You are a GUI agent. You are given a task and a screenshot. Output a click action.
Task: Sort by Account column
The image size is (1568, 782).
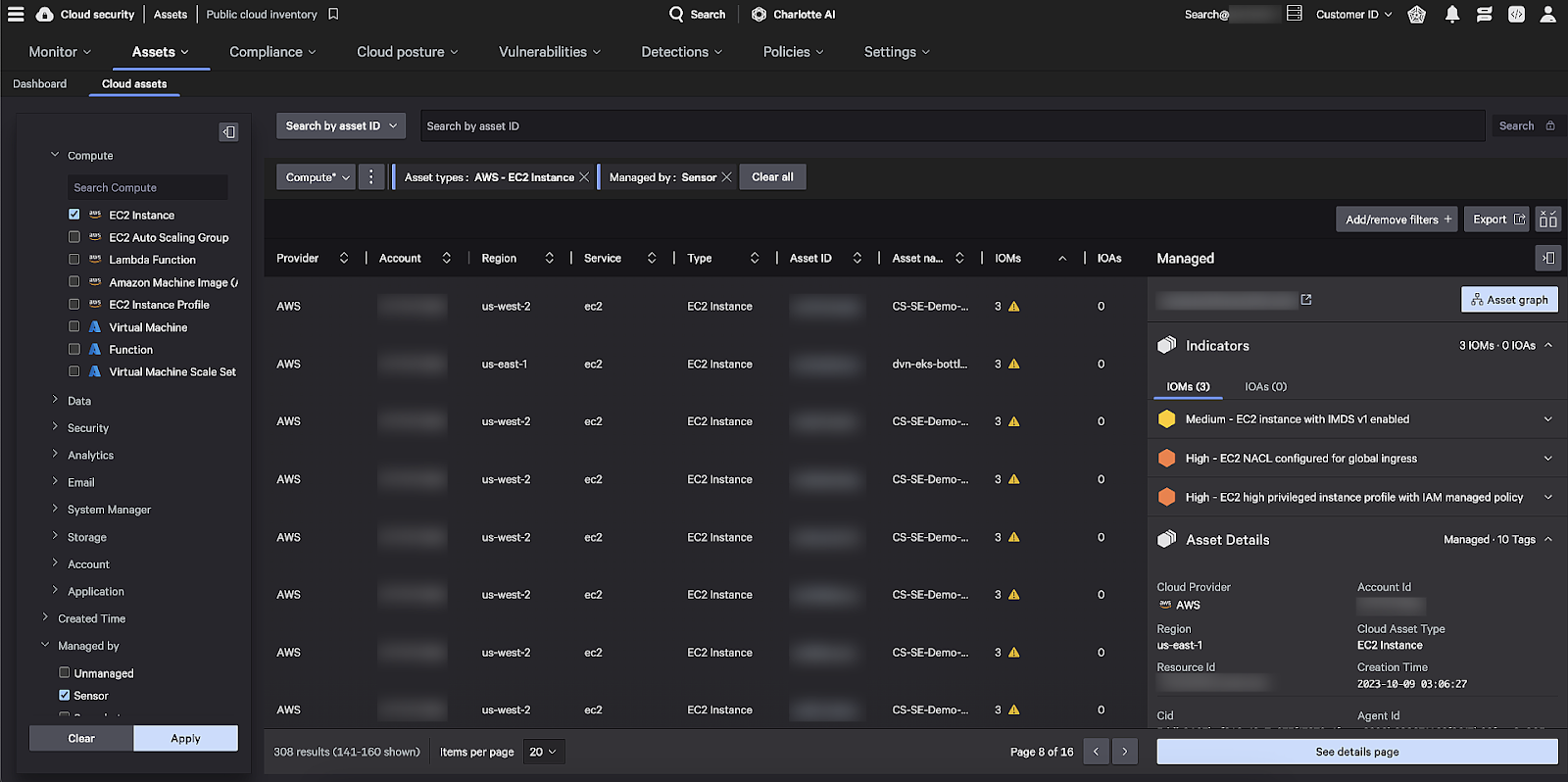click(447, 258)
